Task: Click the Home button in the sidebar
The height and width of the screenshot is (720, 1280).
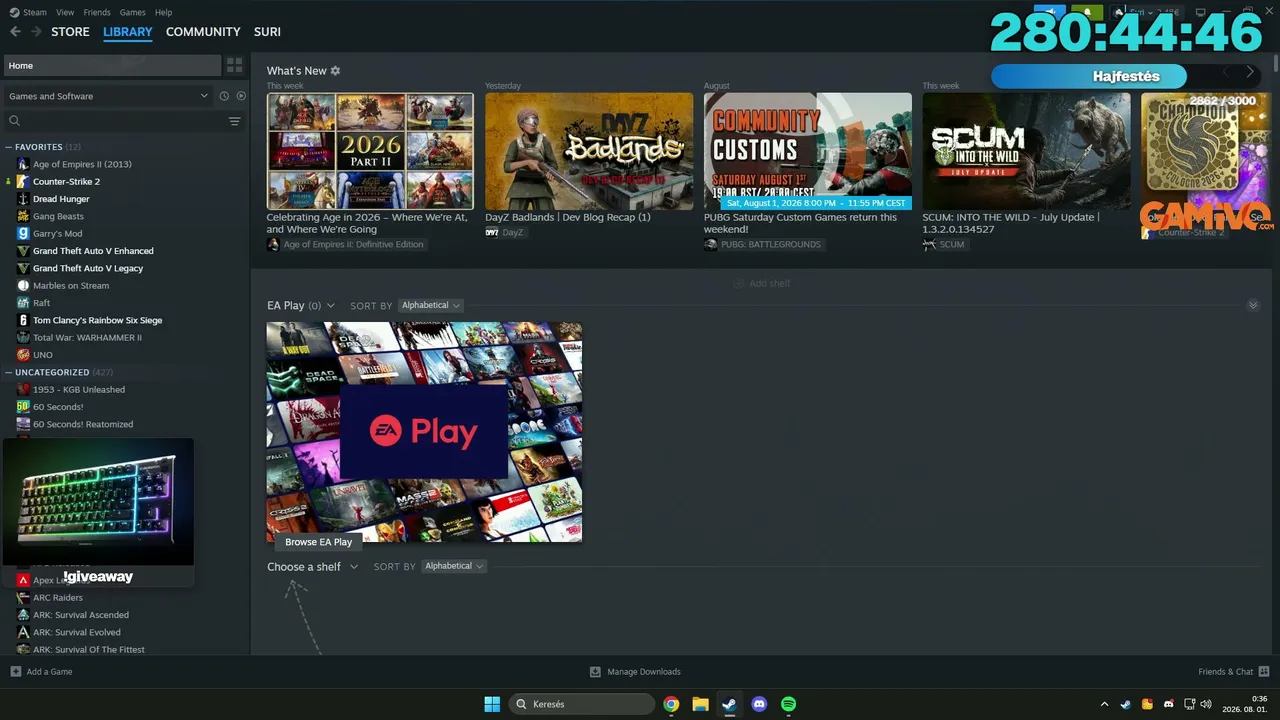Action: [x=112, y=65]
